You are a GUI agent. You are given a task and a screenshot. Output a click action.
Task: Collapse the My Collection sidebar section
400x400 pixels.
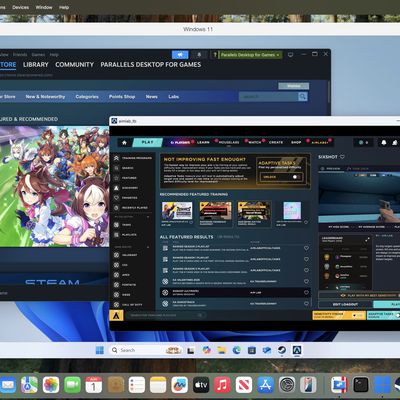pos(148,217)
